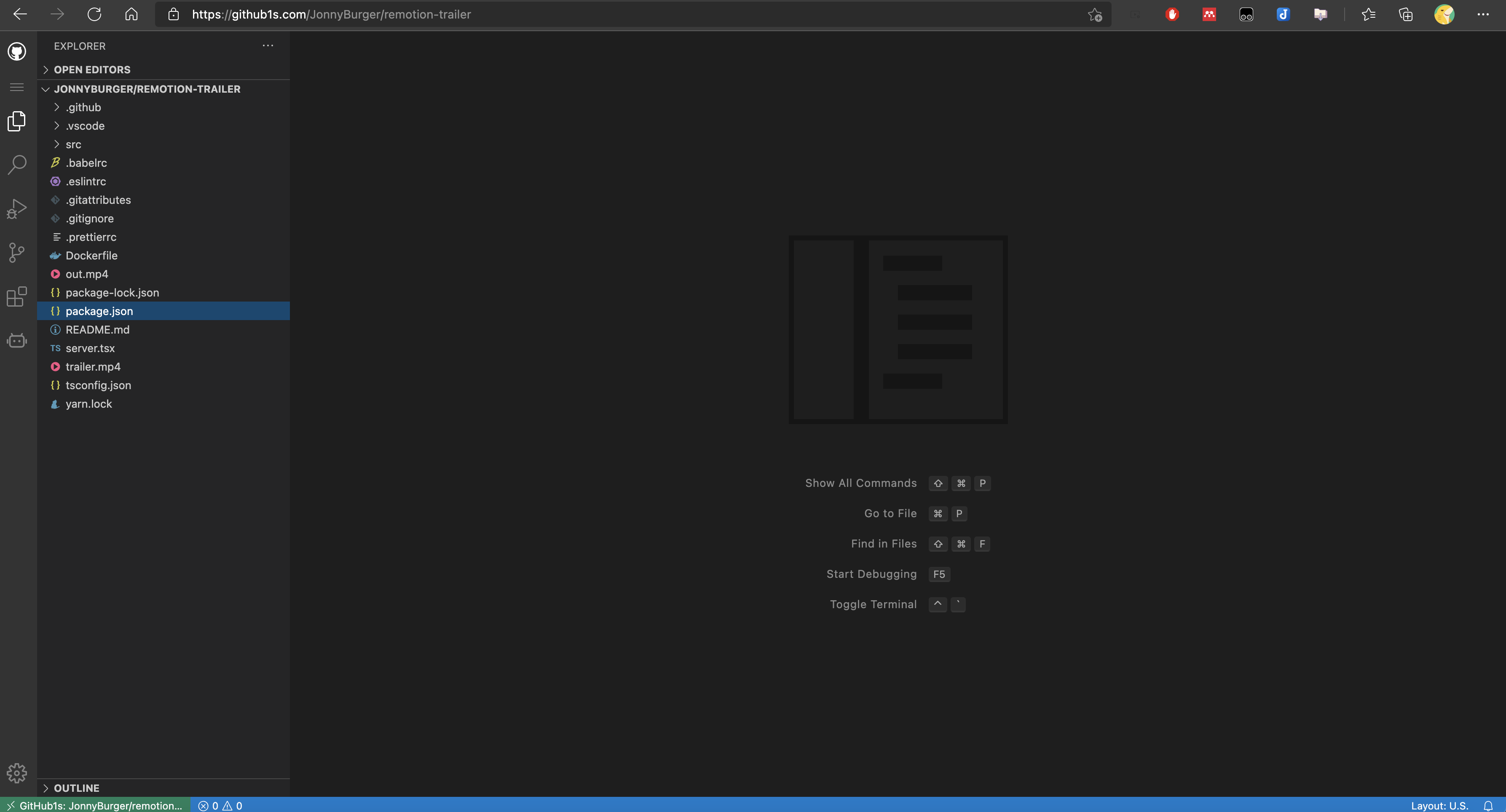Open trailer.mp4 video file
This screenshot has height=812, width=1506.
click(x=163, y=367)
